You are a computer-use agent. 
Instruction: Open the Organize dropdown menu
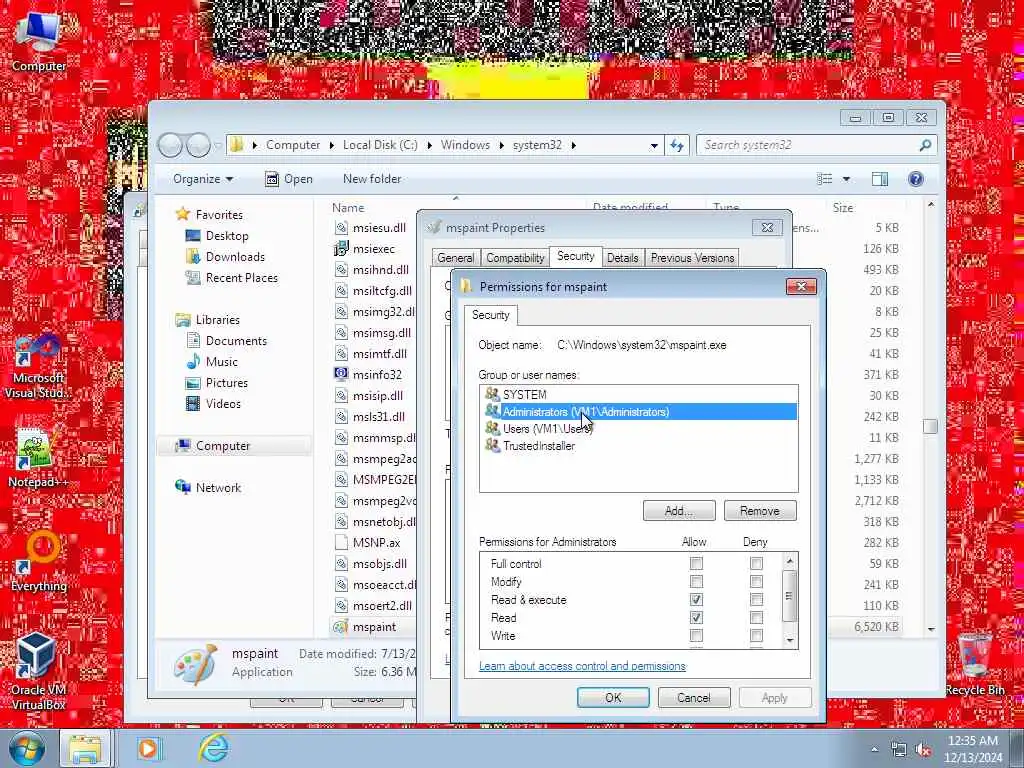click(202, 179)
